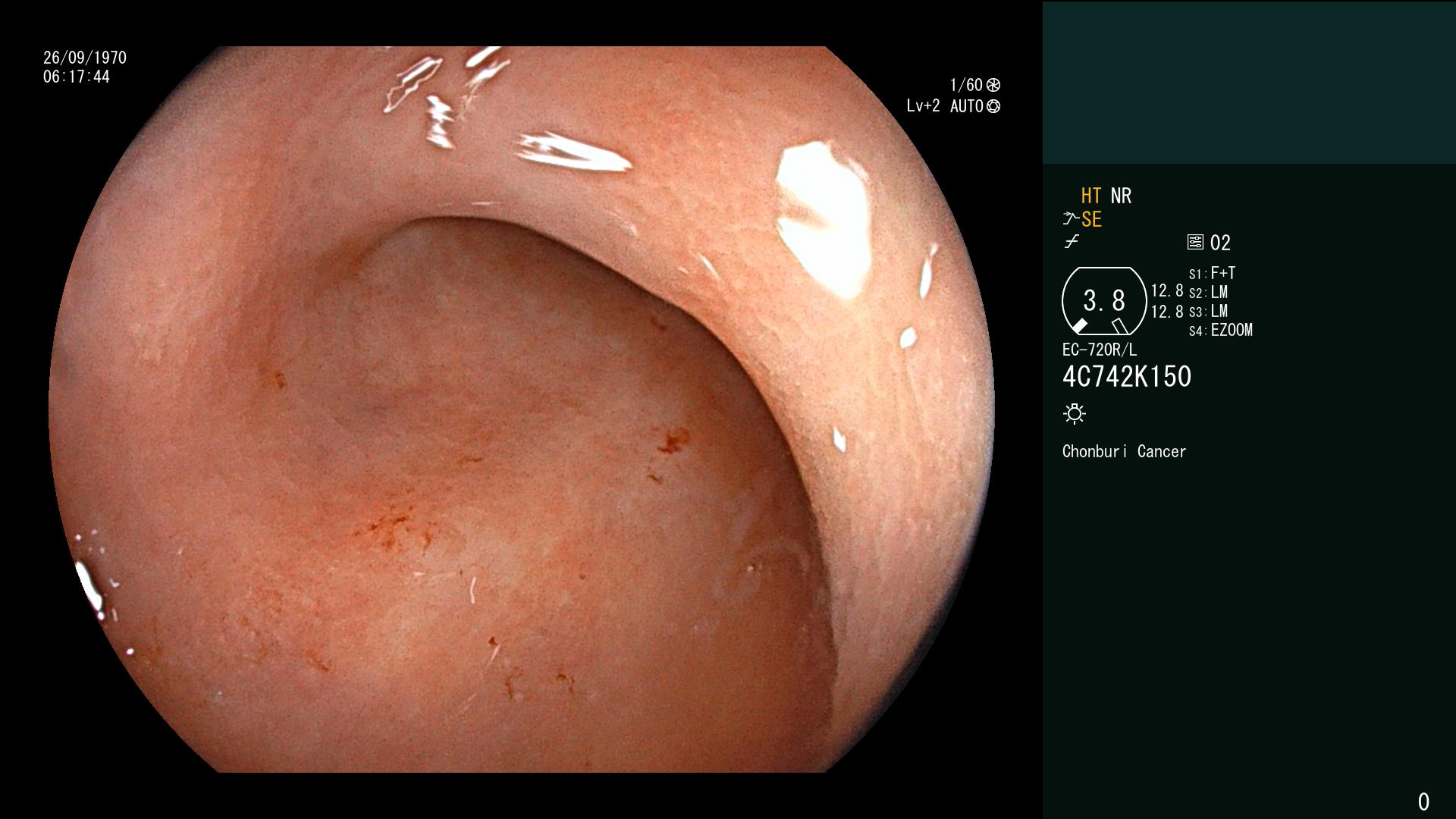Click the iris icon beside AUTO
The width and height of the screenshot is (1456, 819).
[993, 106]
